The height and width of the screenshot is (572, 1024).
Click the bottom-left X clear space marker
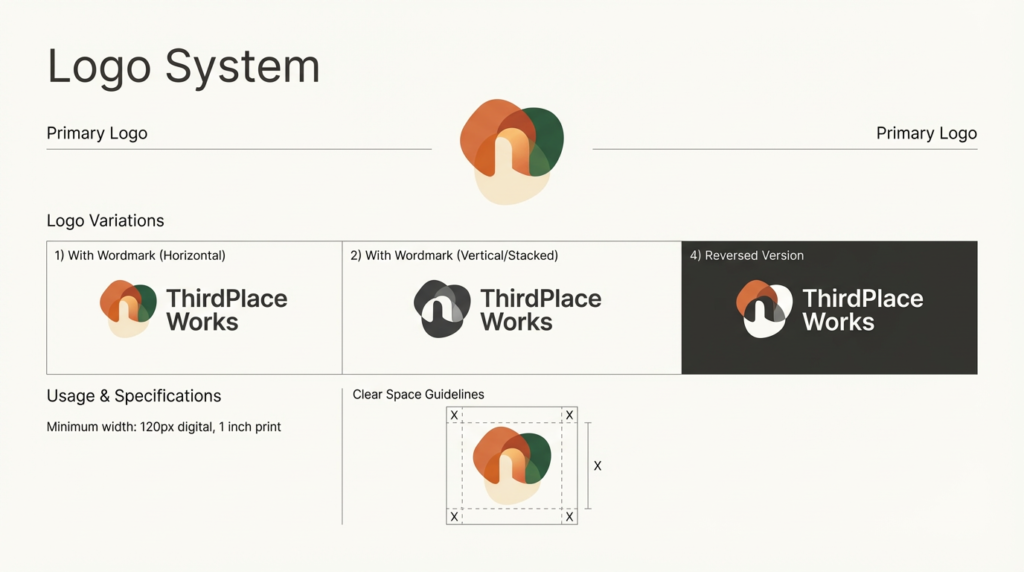tap(454, 516)
